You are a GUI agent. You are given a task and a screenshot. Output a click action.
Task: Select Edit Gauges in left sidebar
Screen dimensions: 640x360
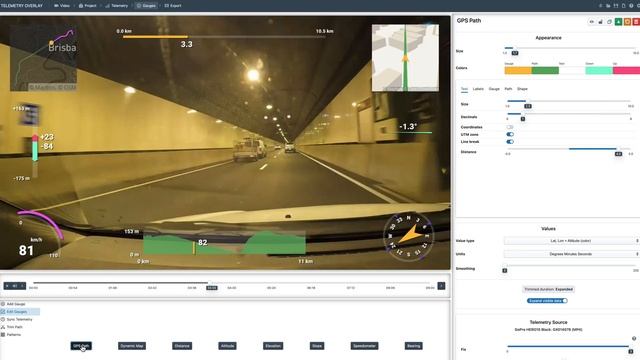pyautogui.click(x=20, y=312)
